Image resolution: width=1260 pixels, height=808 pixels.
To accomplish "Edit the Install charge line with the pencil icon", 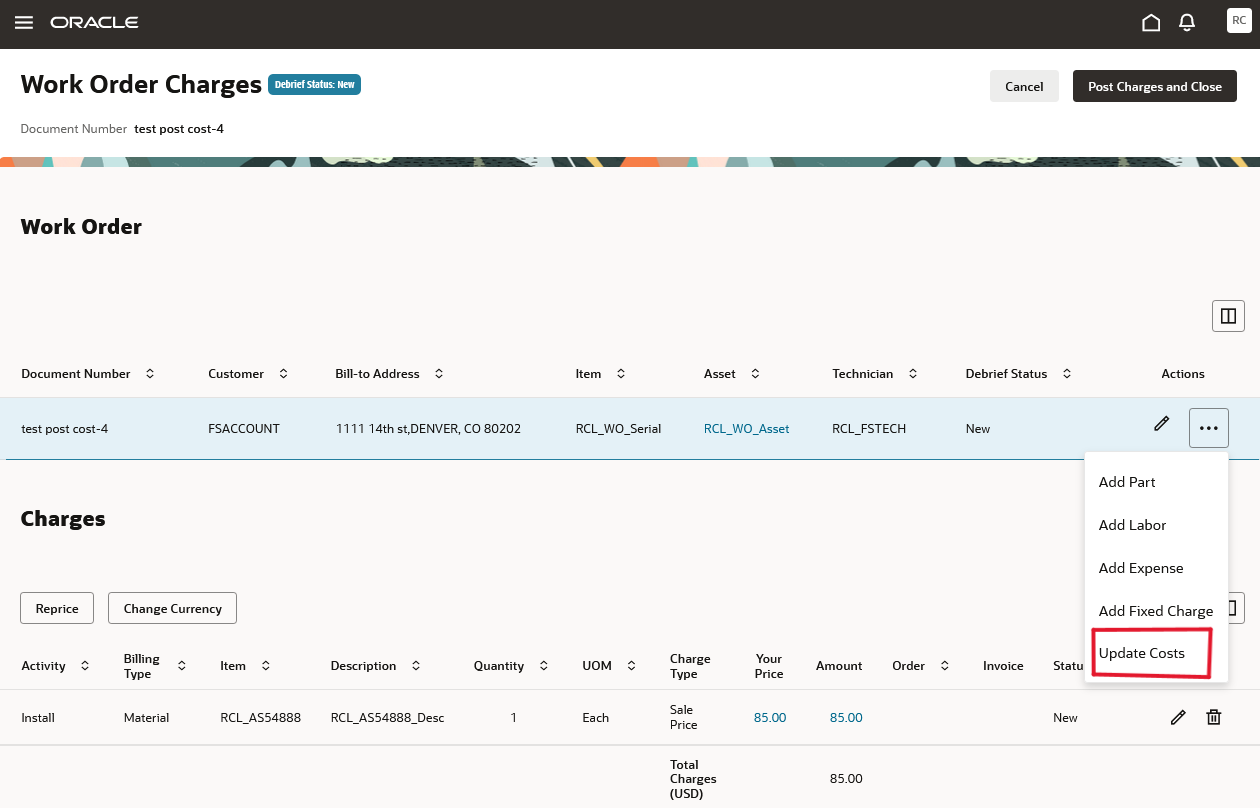I will (x=1178, y=717).
